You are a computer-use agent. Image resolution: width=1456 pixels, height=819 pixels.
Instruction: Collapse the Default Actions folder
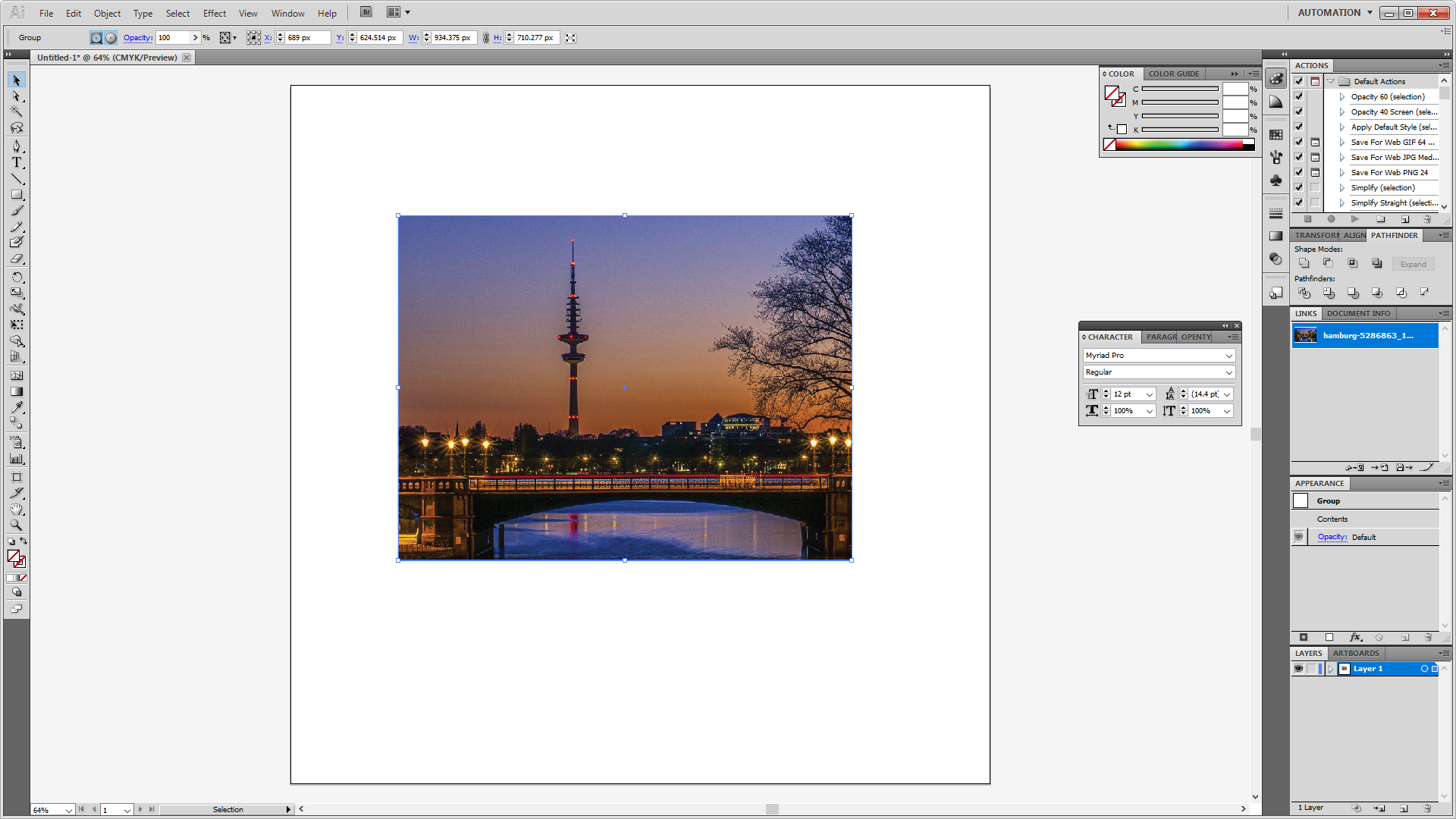pos(1331,81)
